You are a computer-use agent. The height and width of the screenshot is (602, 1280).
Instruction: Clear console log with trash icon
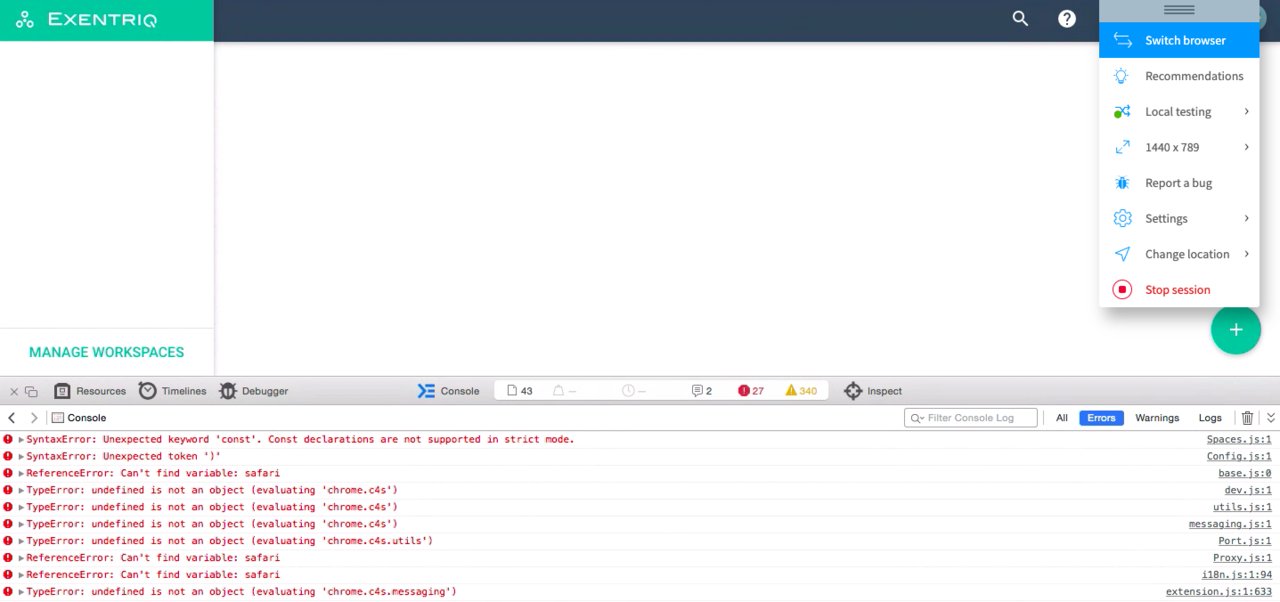(1247, 418)
